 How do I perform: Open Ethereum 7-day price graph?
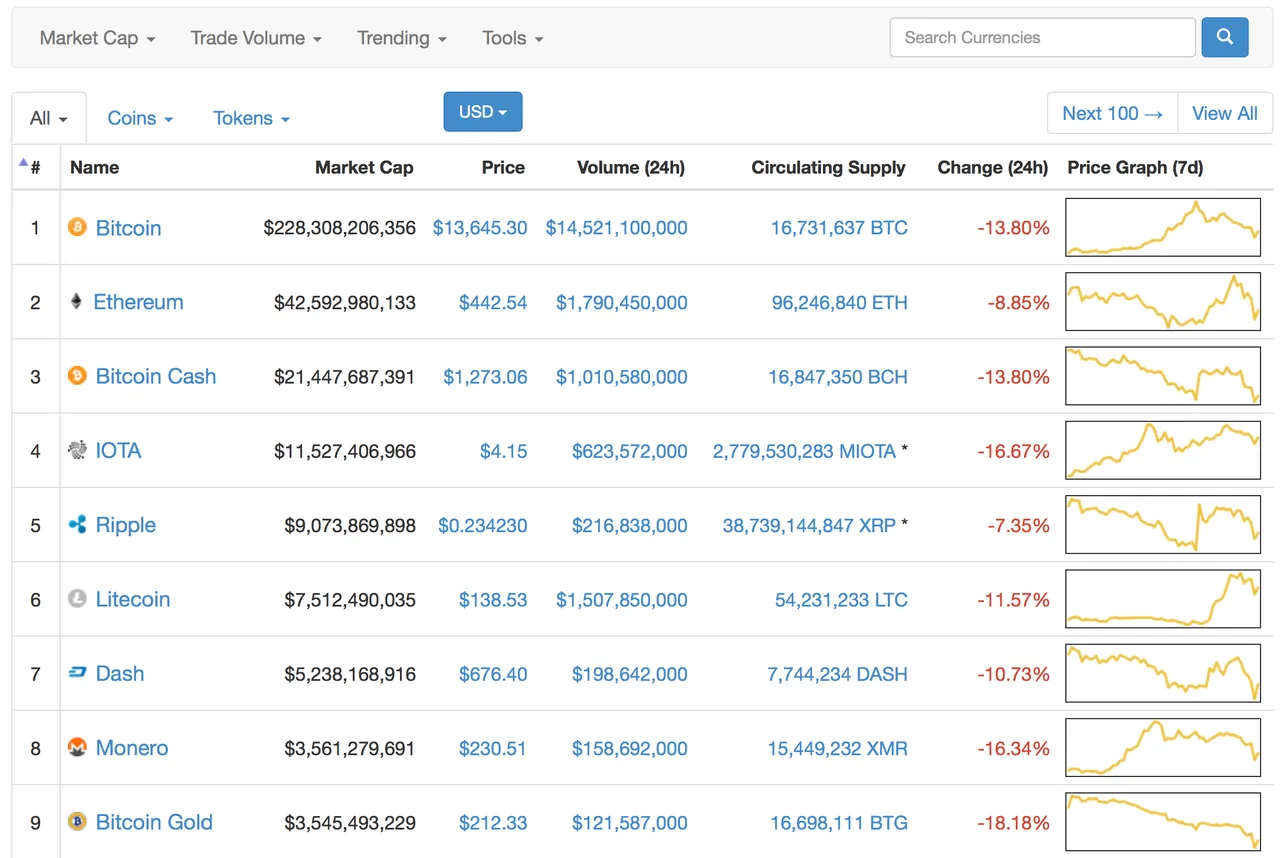point(1163,301)
